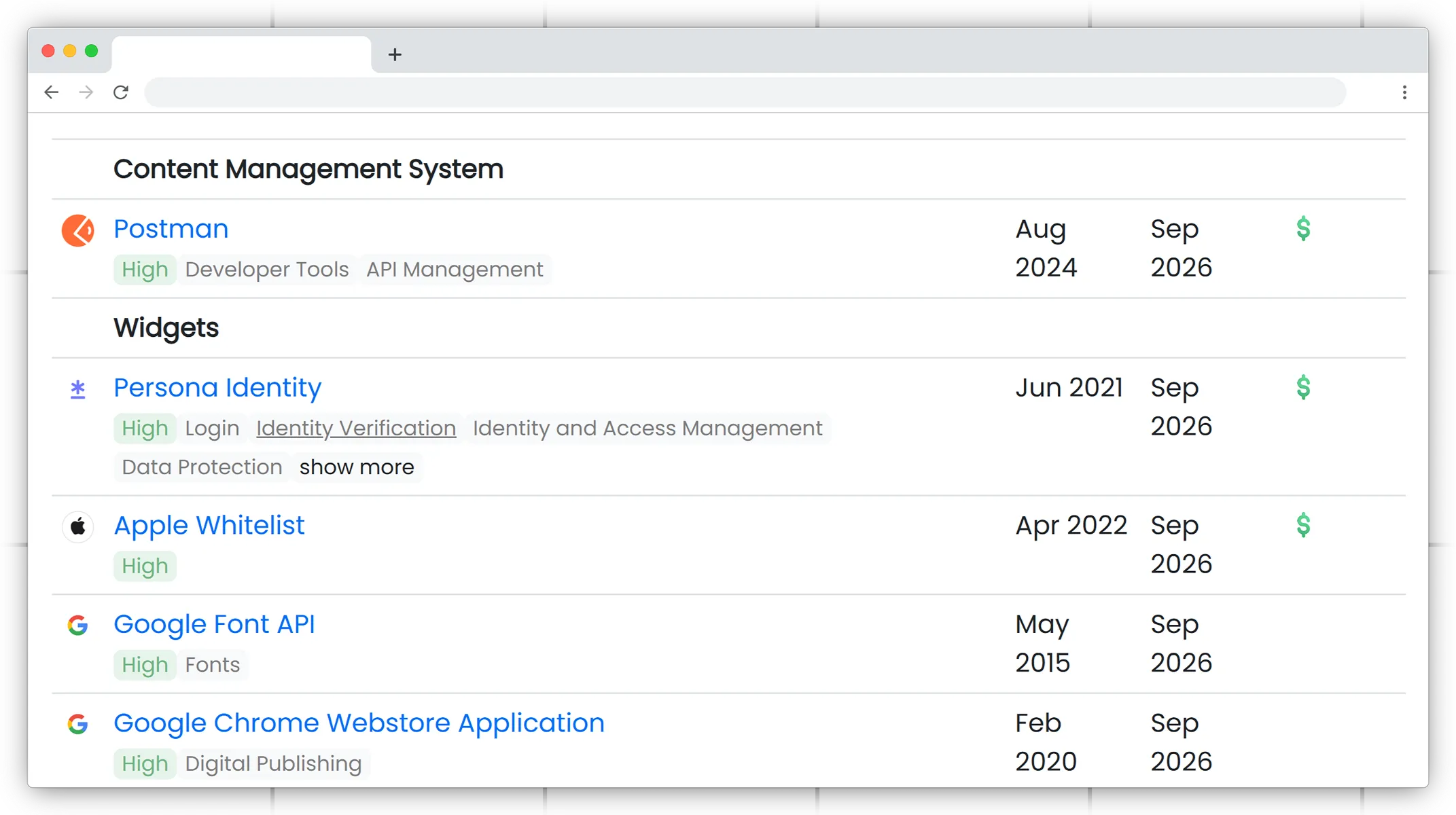The image size is (1456, 815).
Task: Click the Postman logo icon
Action: coord(77,231)
